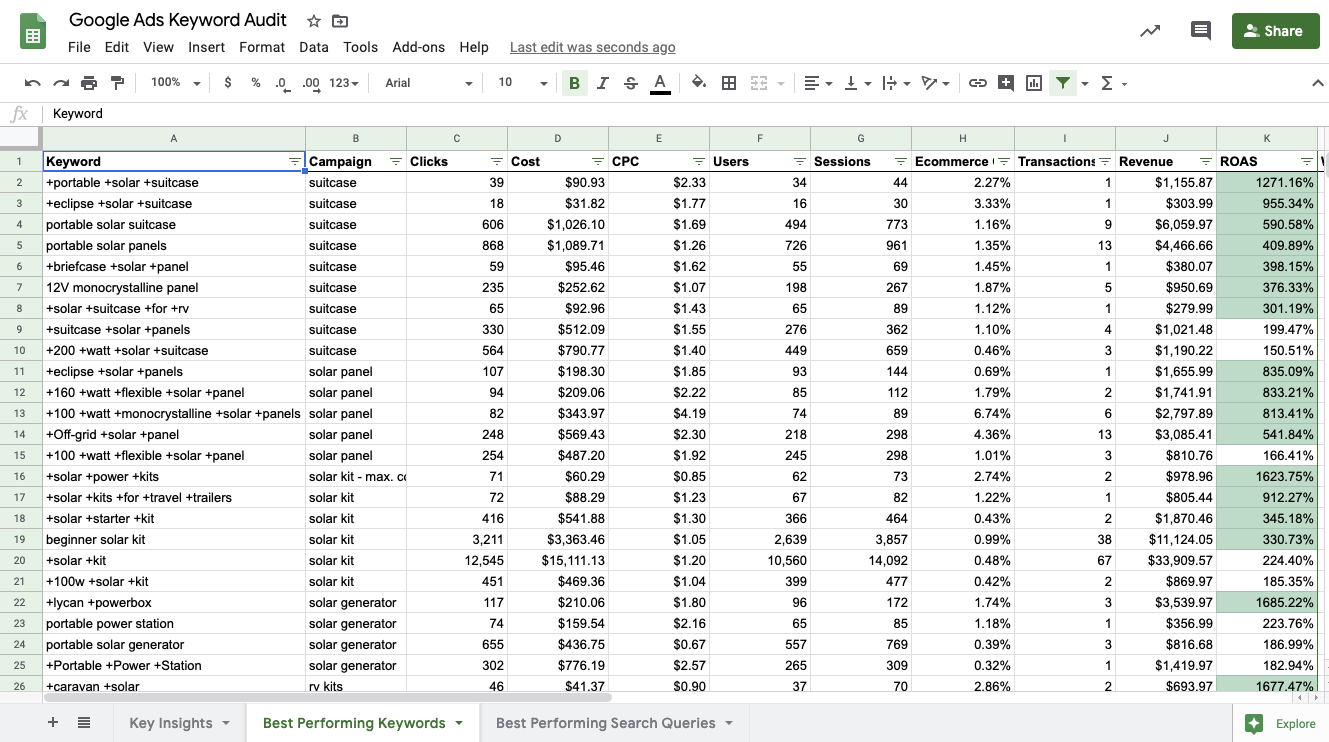Open version history via 'Last edit' link
The image size is (1329, 742).
click(x=592, y=47)
